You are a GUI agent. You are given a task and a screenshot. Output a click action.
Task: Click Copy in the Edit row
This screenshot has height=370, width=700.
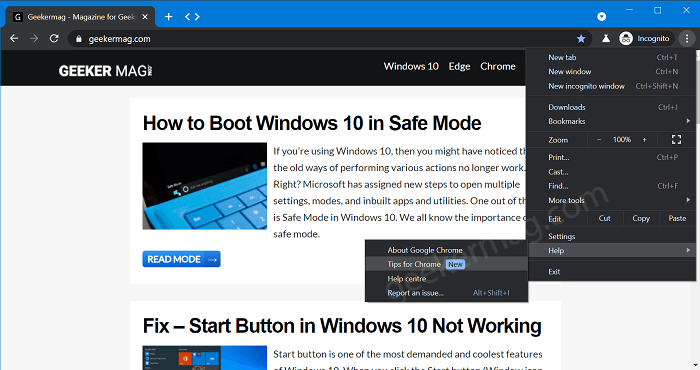point(641,218)
